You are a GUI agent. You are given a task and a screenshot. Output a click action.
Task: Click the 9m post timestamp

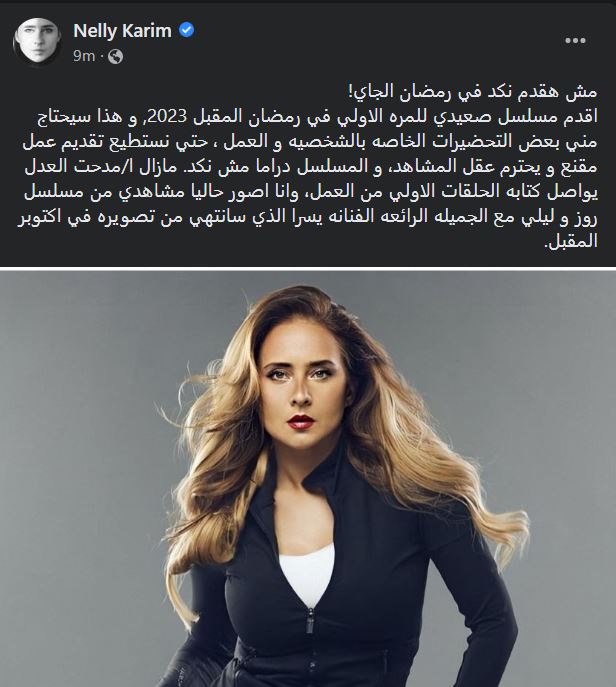[x=84, y=56]
